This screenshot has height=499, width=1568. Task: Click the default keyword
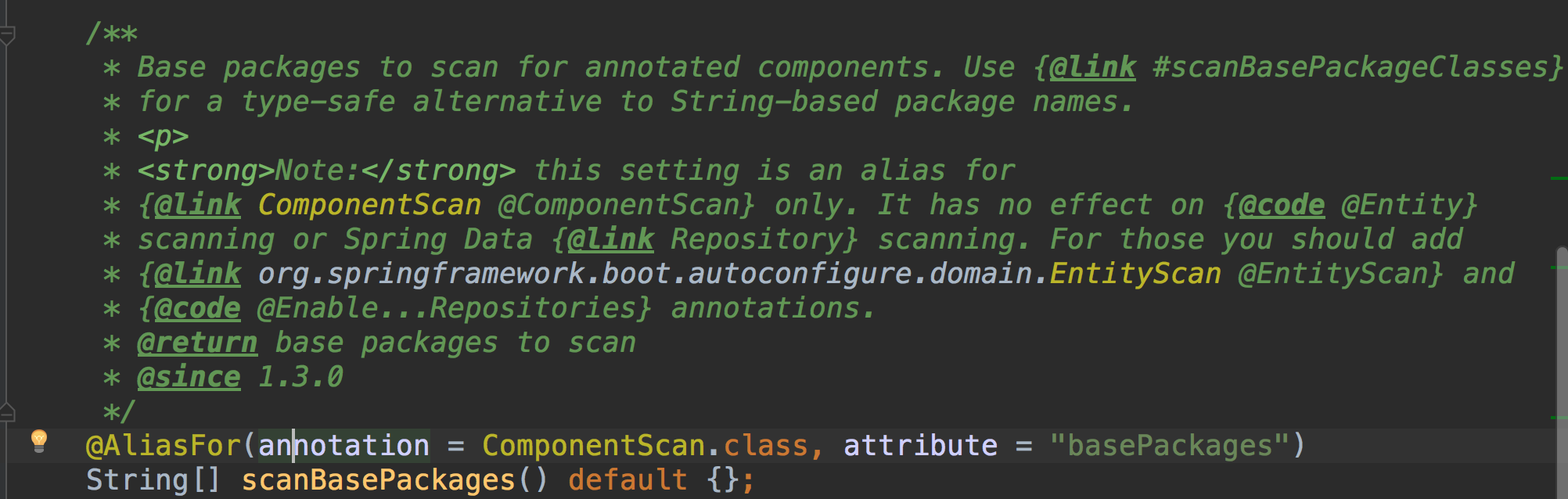628,480
